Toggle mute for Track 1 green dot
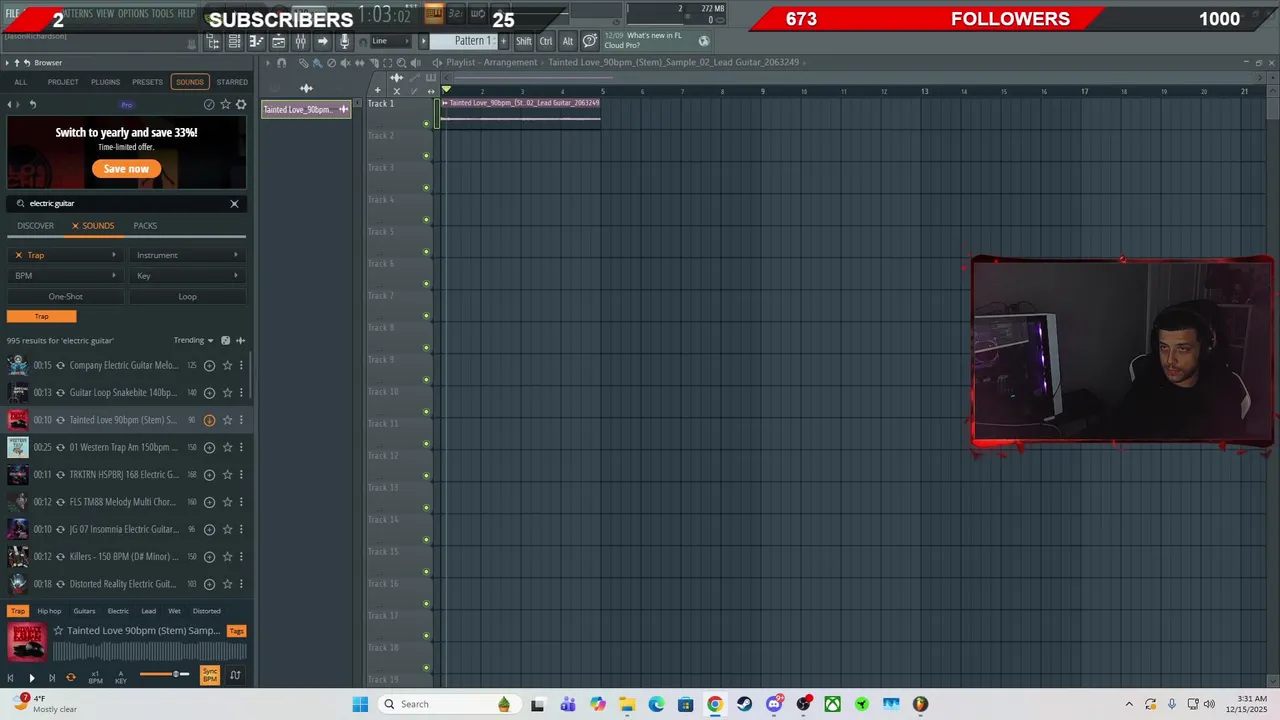The height and width of the screenshot is (720, 1280). tap(427, 124)
